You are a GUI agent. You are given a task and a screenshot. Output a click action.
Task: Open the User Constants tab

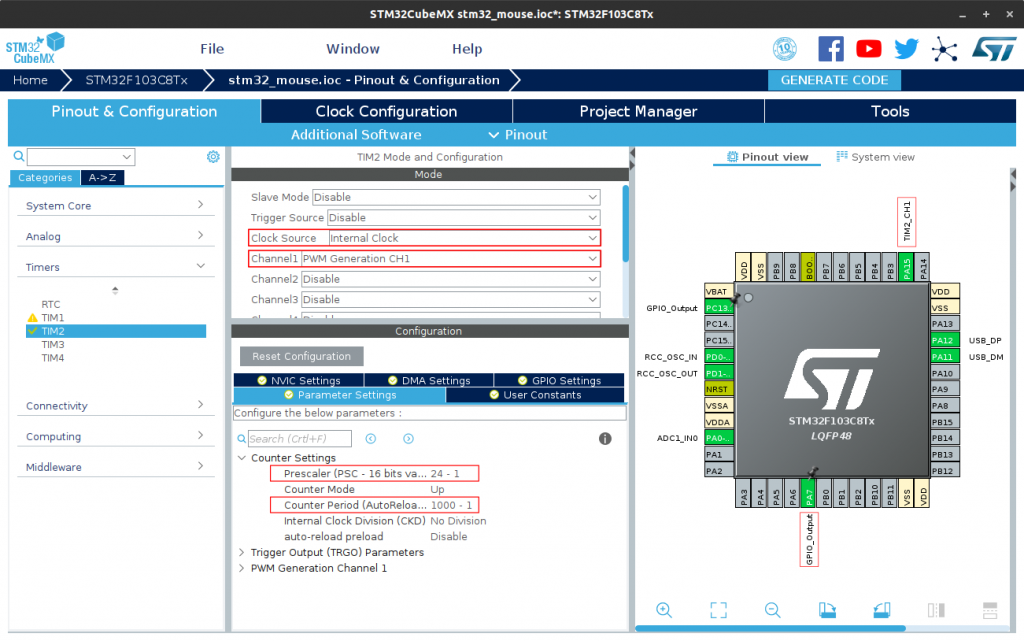tap(535, 395)
